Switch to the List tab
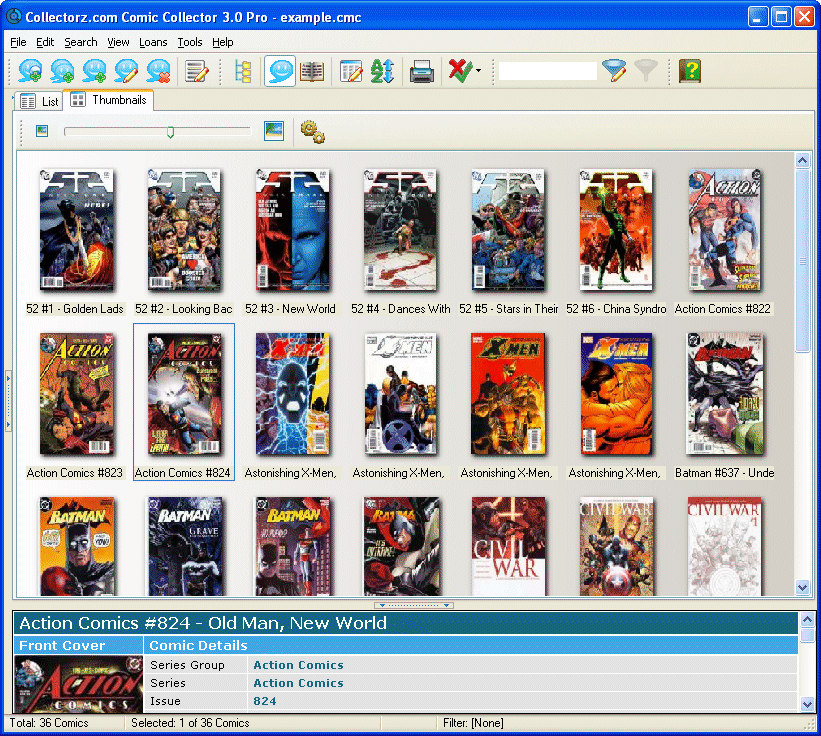Viewport: 821px width, 736px height. click(x=39, y=102)
